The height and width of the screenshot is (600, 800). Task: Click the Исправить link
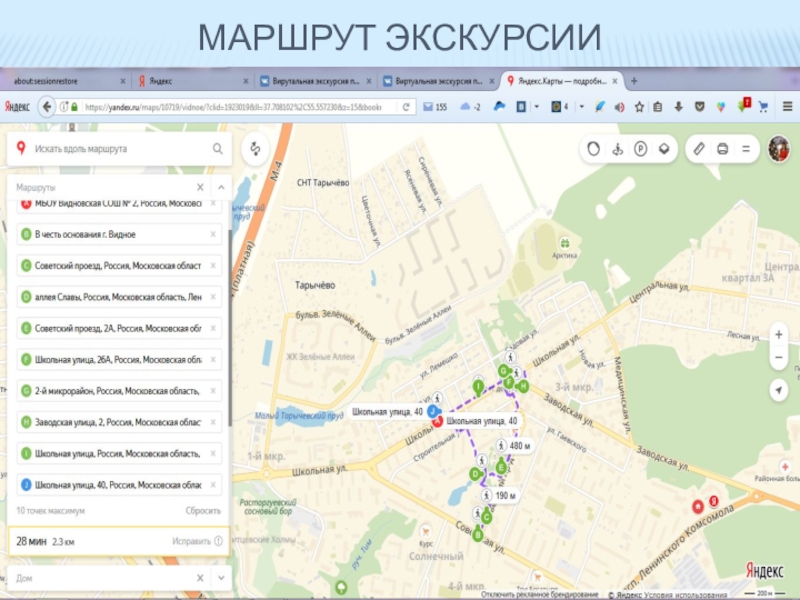pos(191,541)
